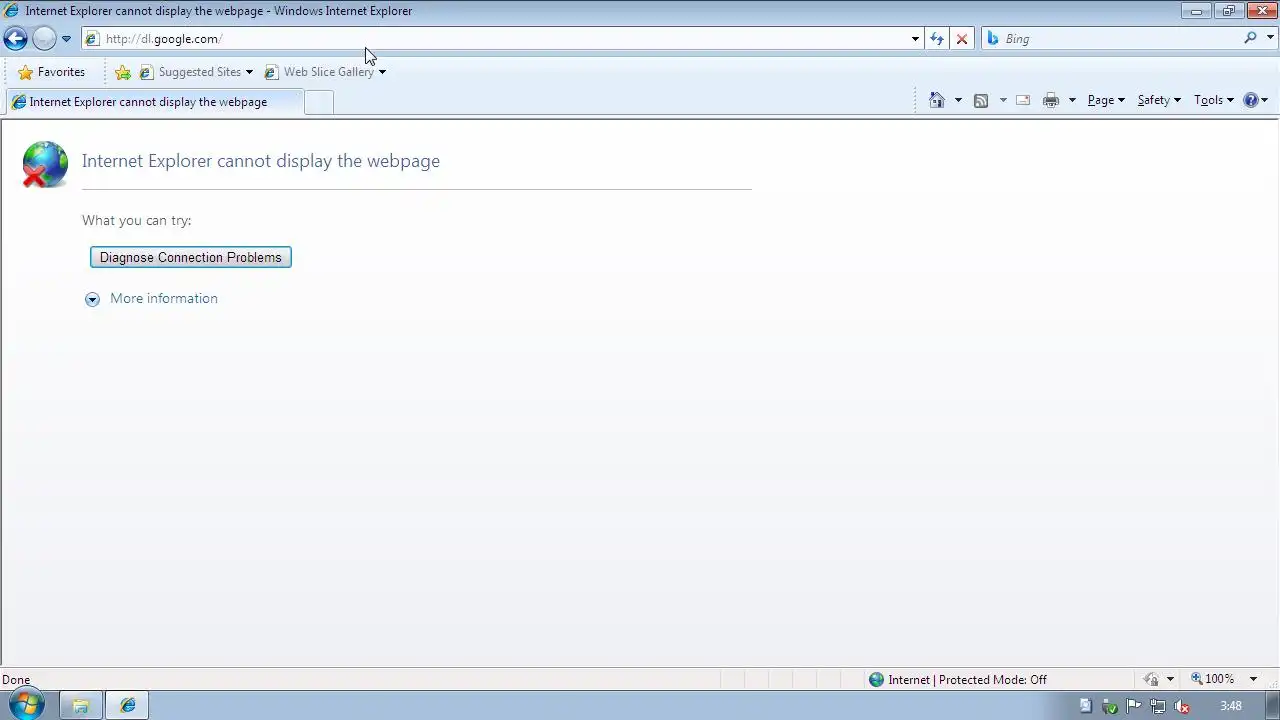Click the clock showing 3:48

coord(1230,706)
